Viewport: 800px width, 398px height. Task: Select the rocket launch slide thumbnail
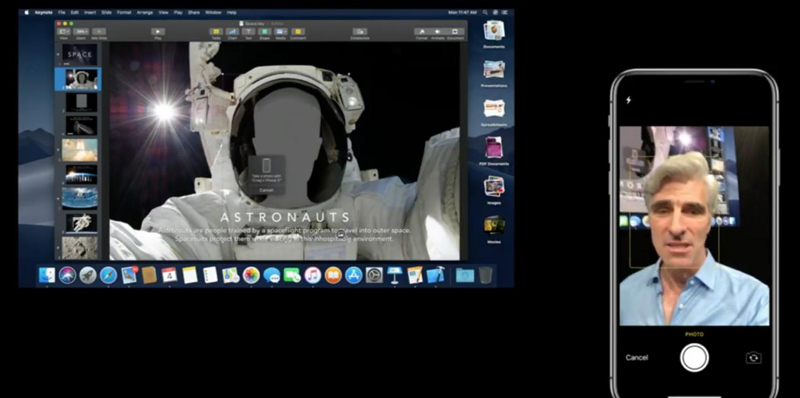[x=80, y=150]
